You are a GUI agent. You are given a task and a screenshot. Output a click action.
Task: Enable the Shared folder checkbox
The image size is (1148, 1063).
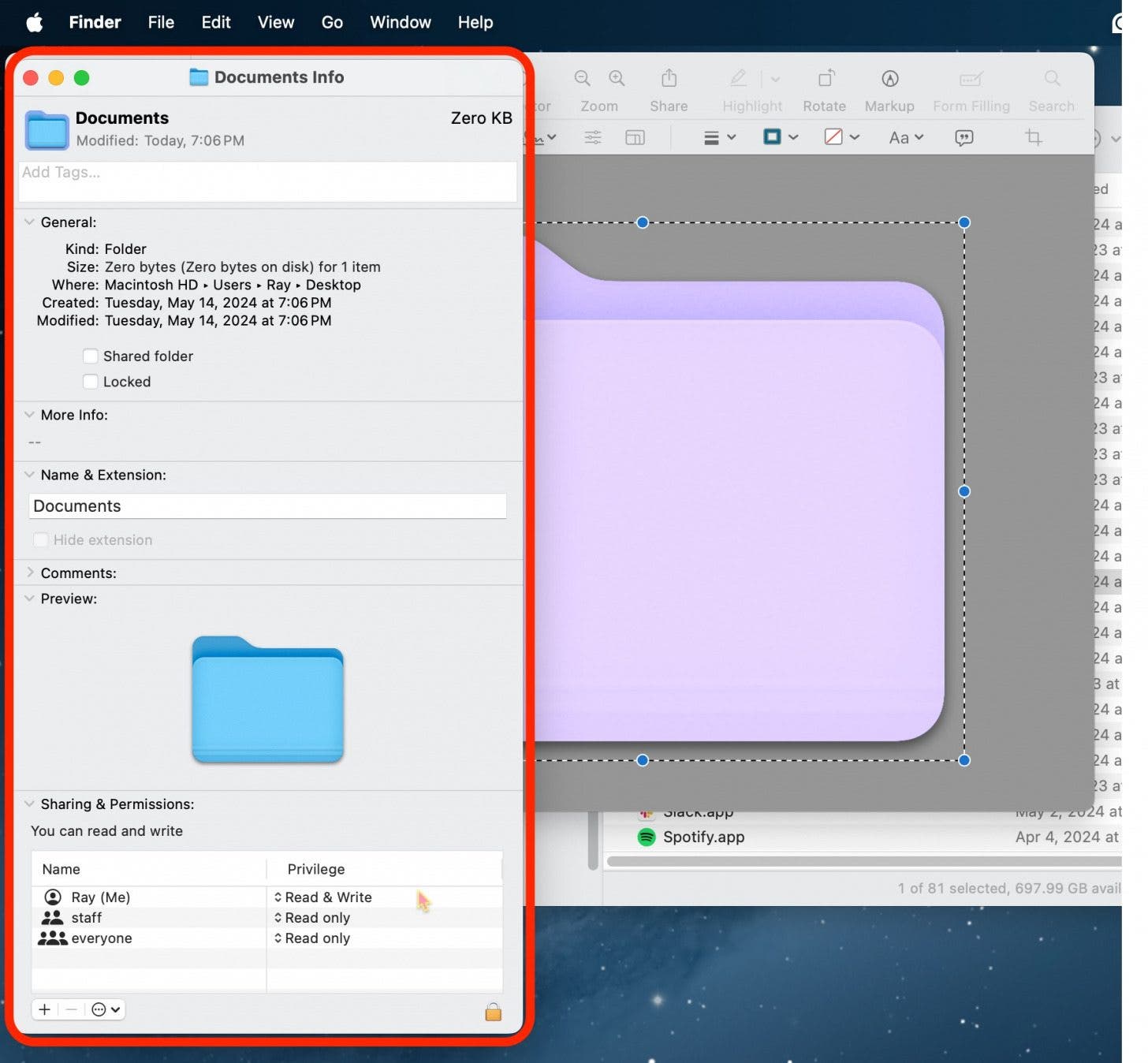click(x=91, y=356)
